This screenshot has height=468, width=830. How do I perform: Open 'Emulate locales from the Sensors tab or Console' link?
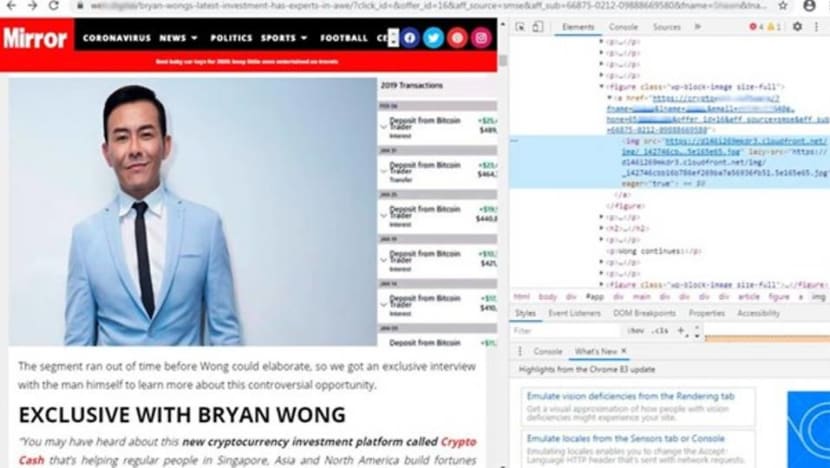point(626,438)
